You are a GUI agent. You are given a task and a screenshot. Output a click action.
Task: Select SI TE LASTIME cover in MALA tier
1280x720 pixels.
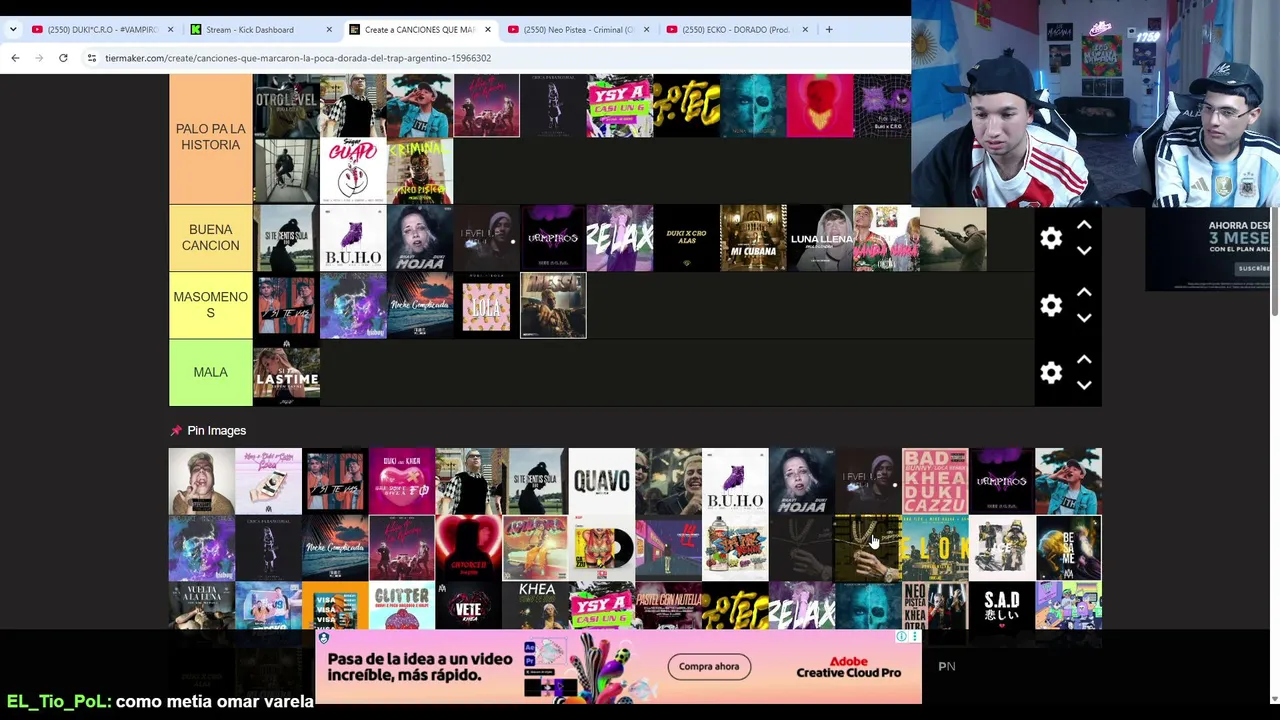287,372
